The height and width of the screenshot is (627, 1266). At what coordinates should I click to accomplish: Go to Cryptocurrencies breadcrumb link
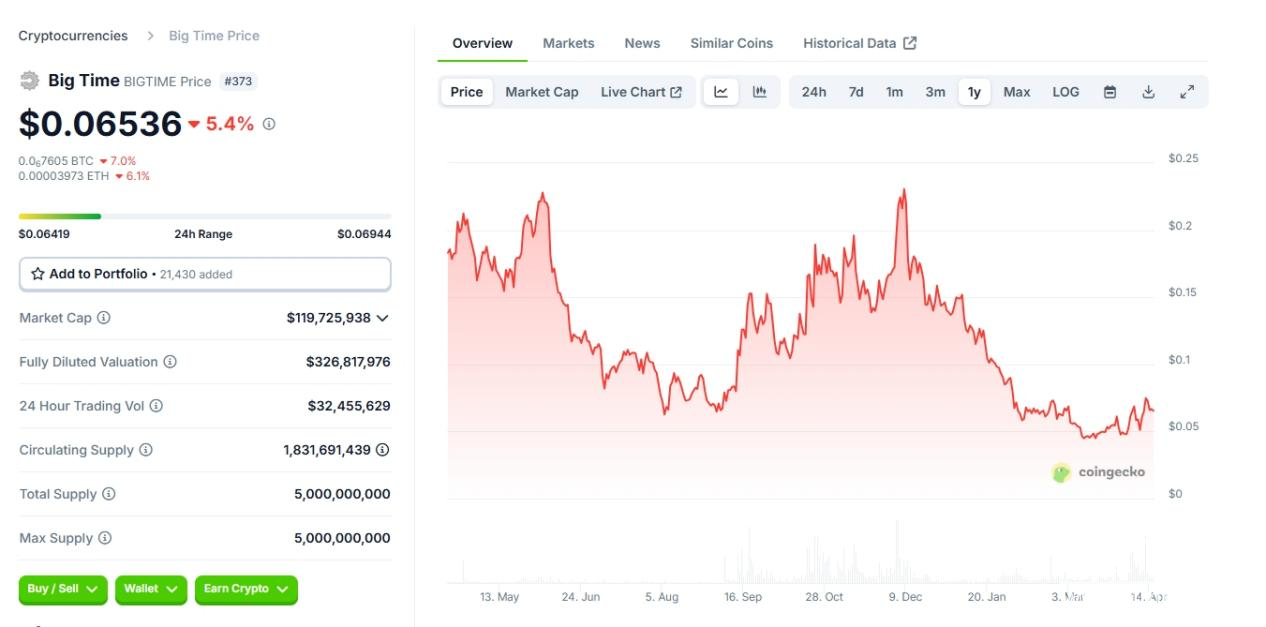tap(73, 36)
